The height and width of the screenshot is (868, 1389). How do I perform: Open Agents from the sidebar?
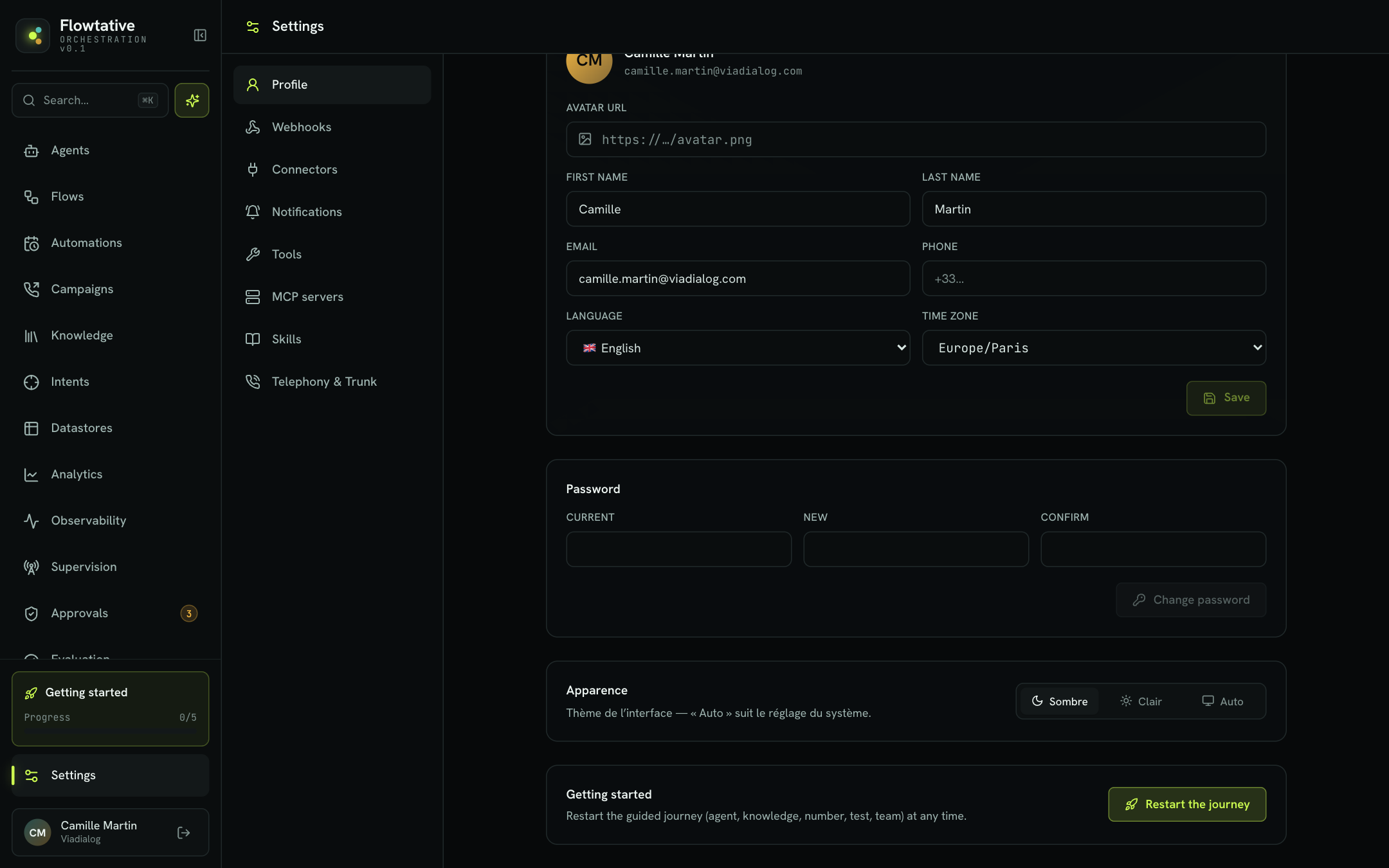(x=110, y=150)
